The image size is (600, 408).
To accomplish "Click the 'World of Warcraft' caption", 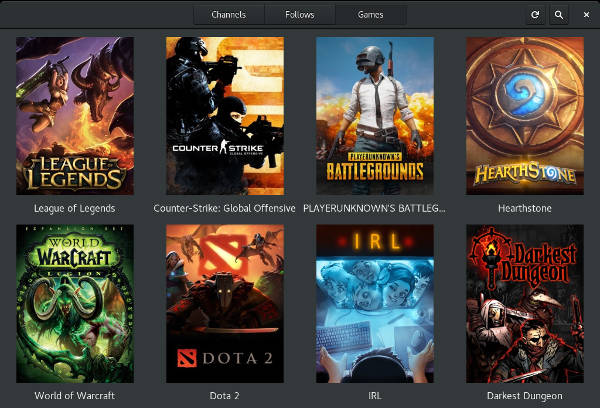I will tap(75, 396).
